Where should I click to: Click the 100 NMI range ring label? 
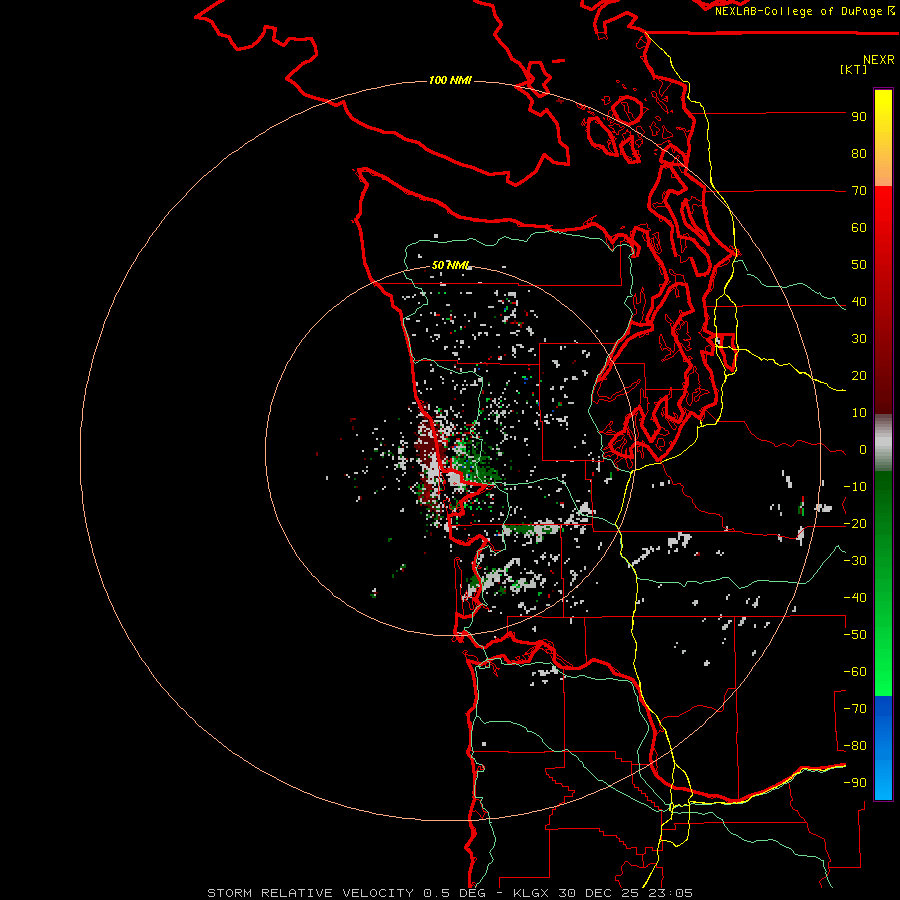(450, 80)
